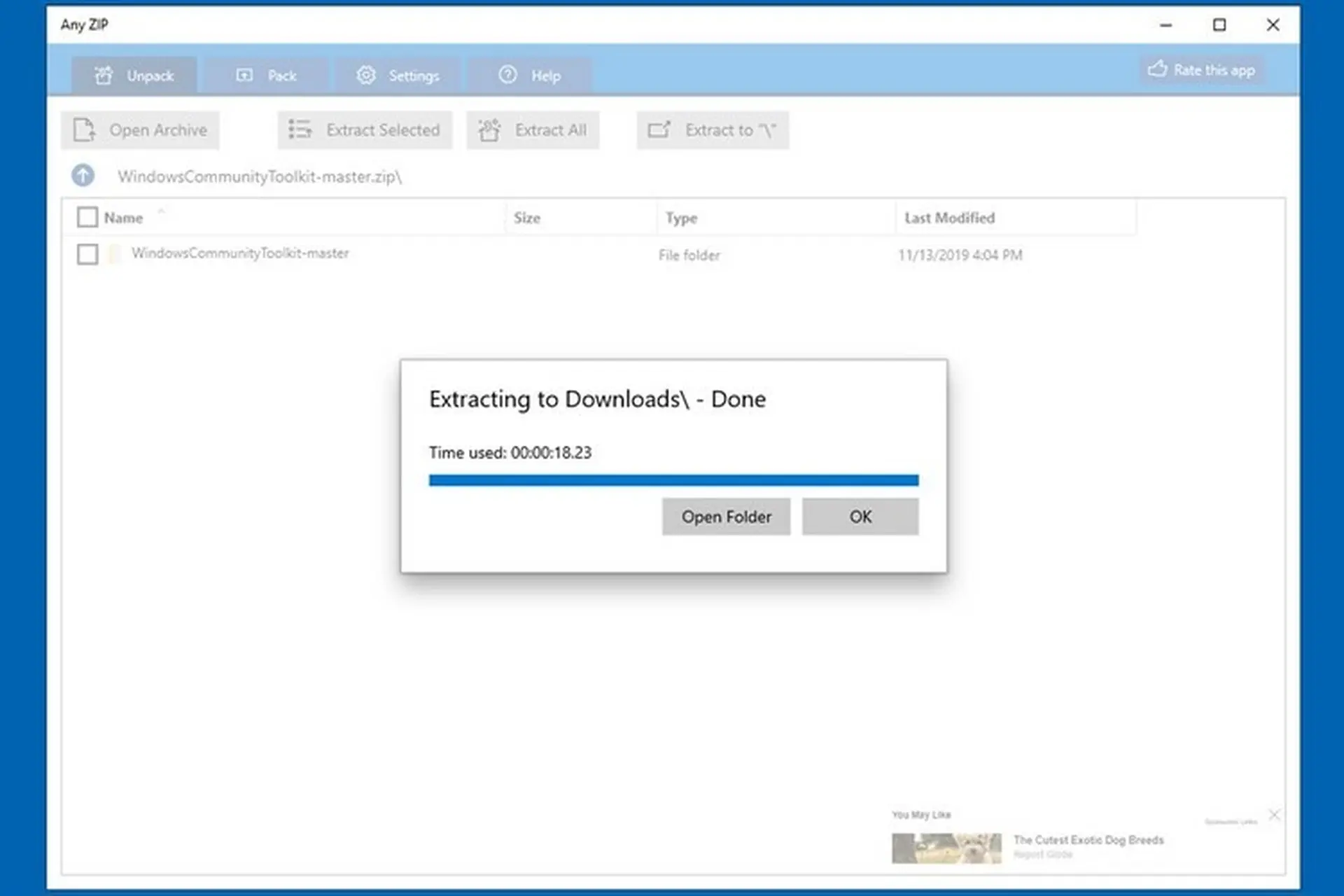Click the Time used 00:00:18.23 text

(x=510, y=453)
